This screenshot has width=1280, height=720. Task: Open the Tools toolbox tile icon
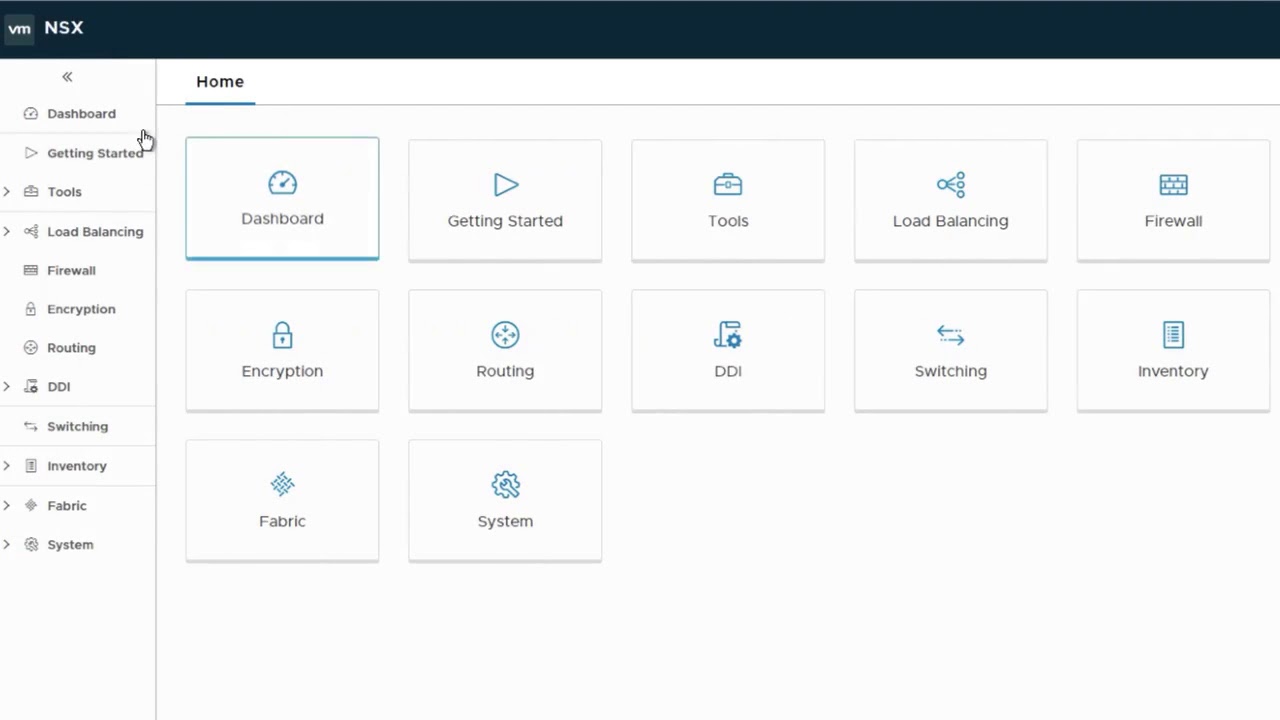pyautogui.click(x=727, y=185)
